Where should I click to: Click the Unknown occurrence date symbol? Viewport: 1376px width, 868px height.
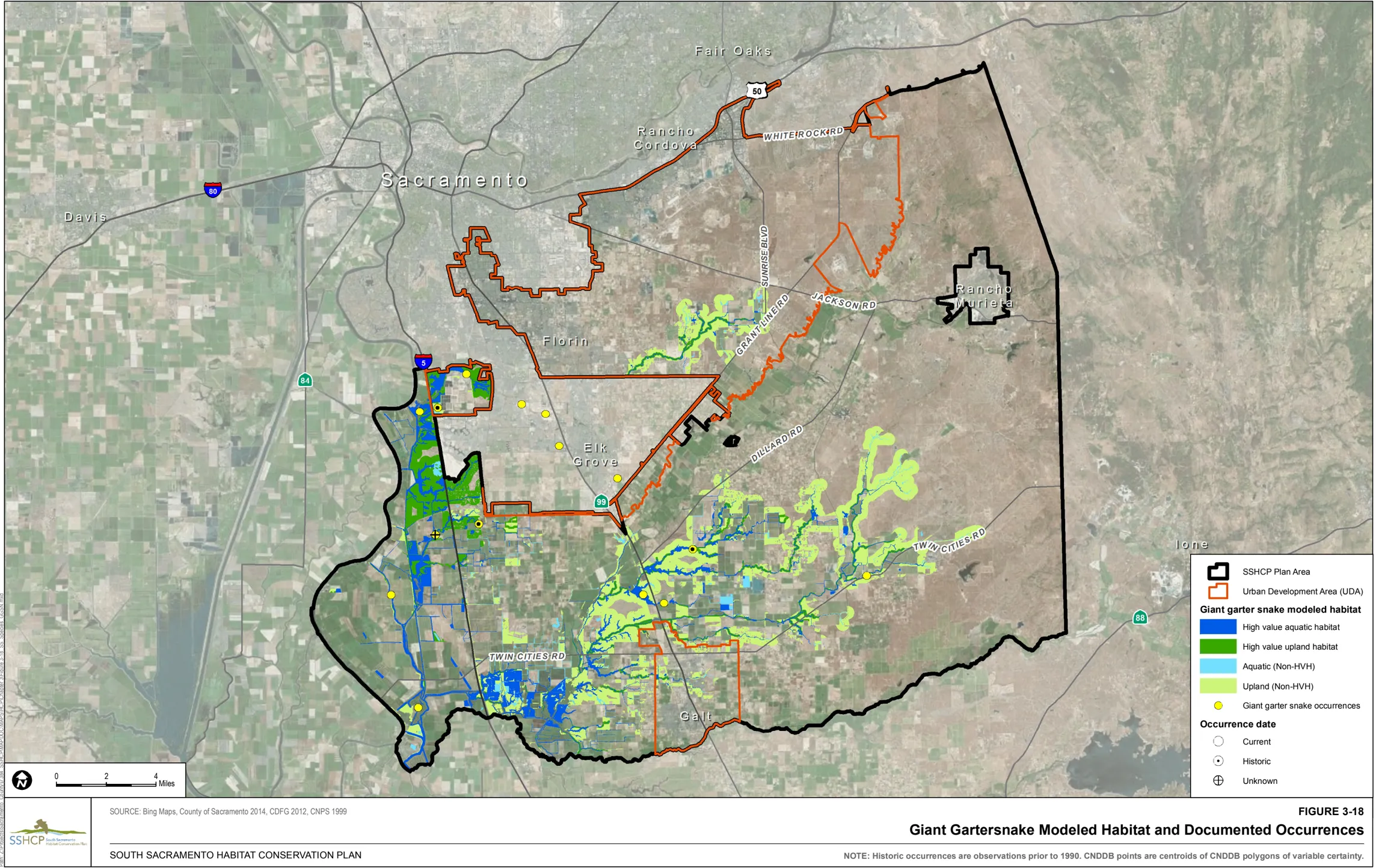[1218, 781]
